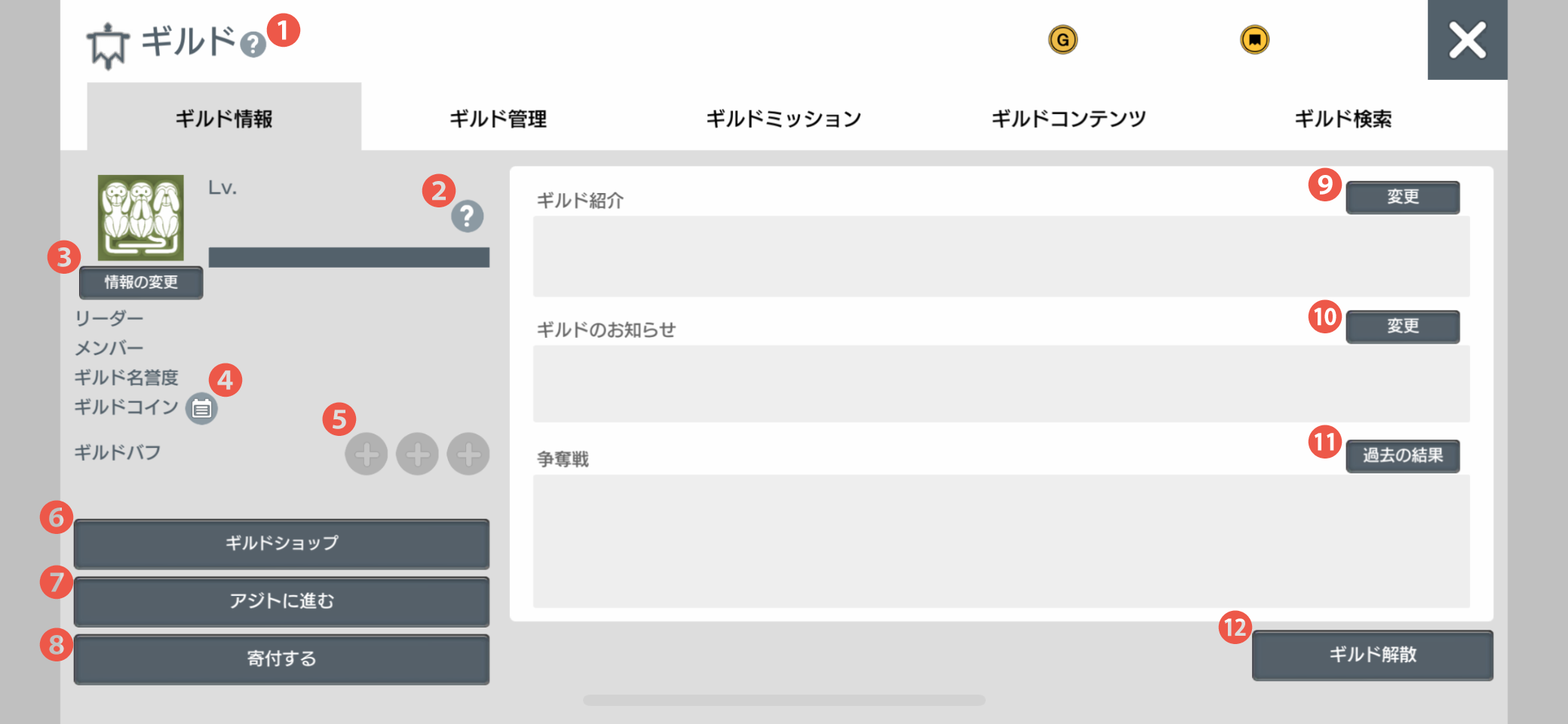Screen dimensions: 1568x724
Task: Click the guild crest icon beside title
Action: pos(108,45)
